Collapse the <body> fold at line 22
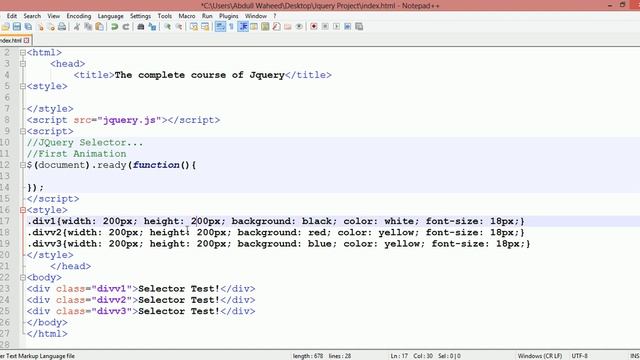This screenshot has width=640, height=360. tap(23, 277)
